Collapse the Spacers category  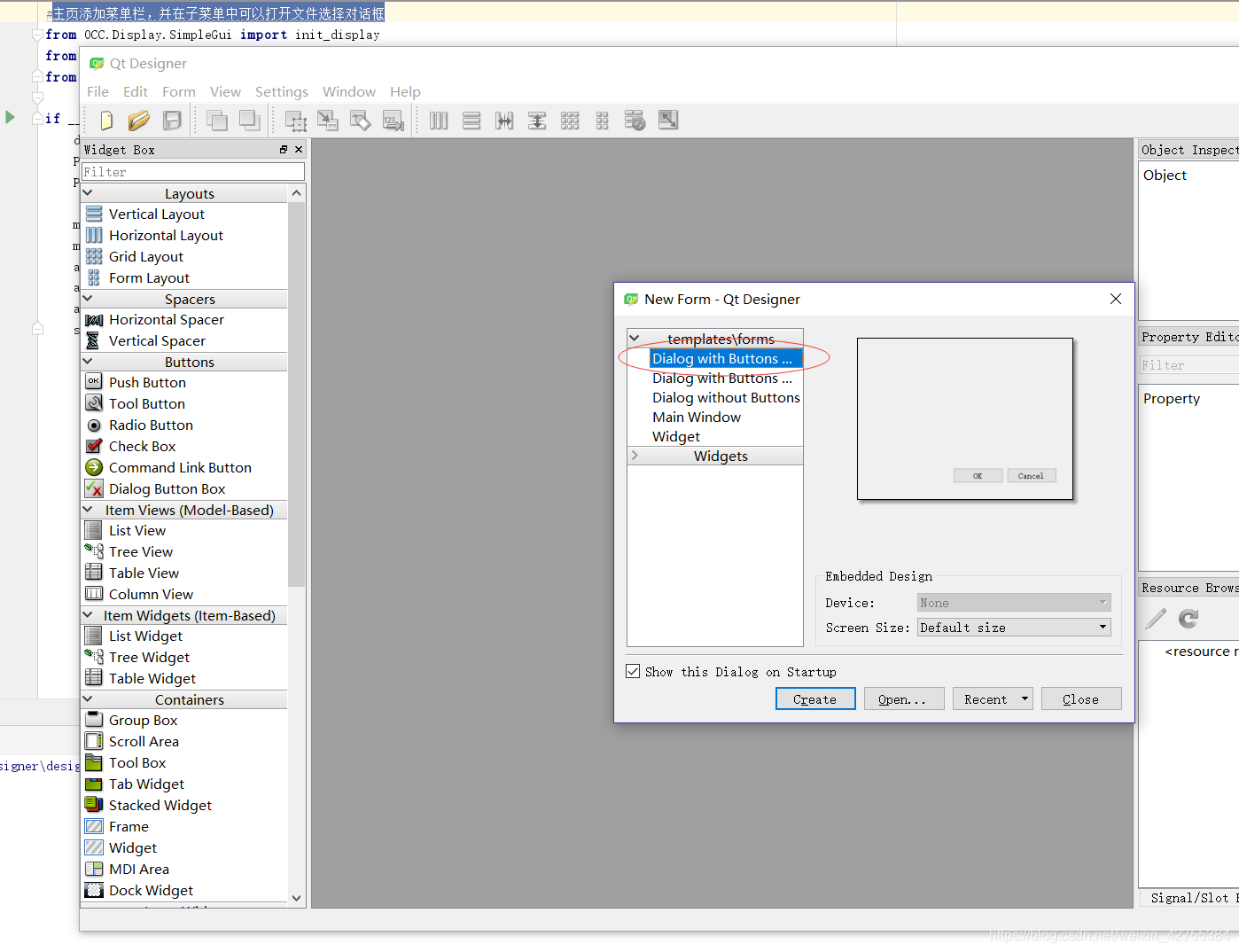pos(88,298)
